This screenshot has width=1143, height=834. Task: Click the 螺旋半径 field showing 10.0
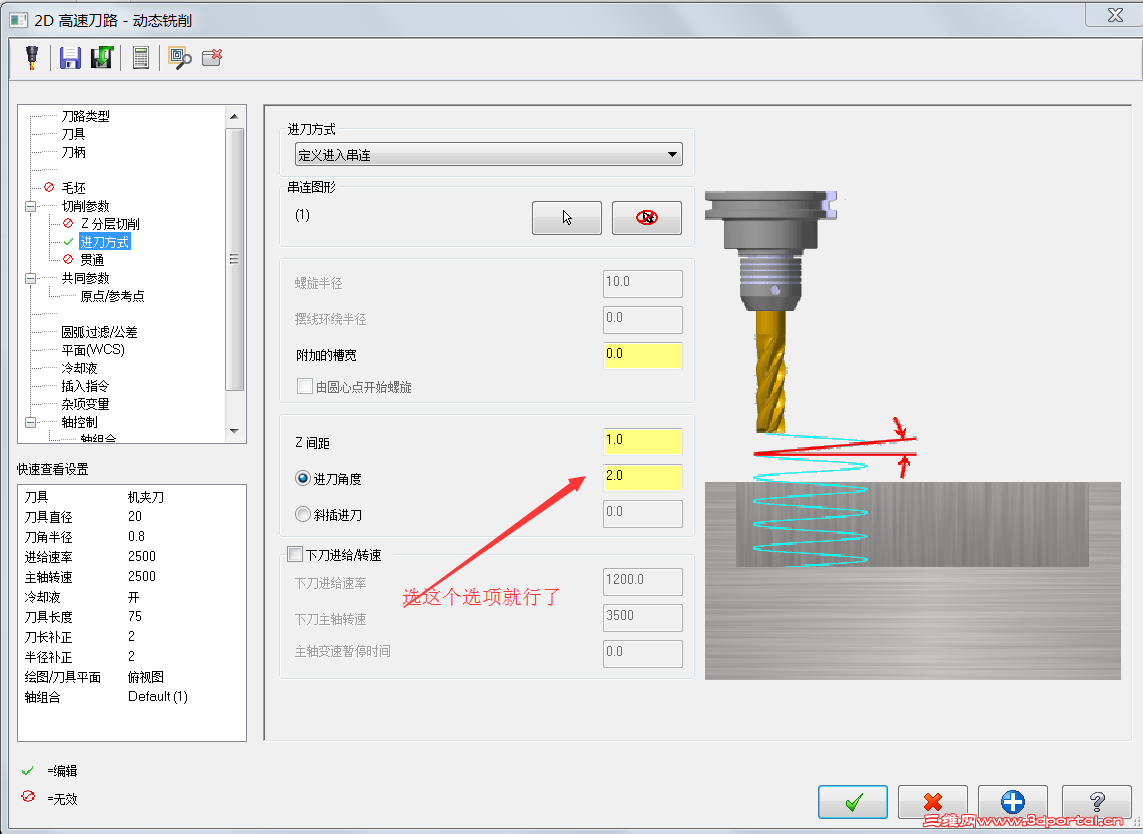(x=643, y=283)
